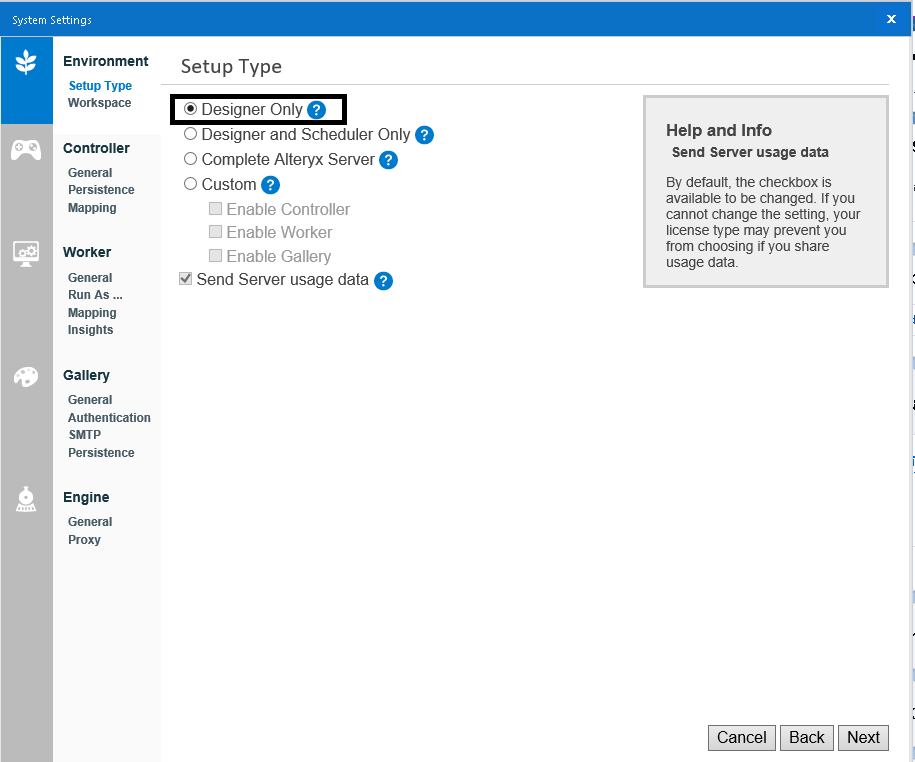Select Complete Alteryx Server option

point(190,159)
